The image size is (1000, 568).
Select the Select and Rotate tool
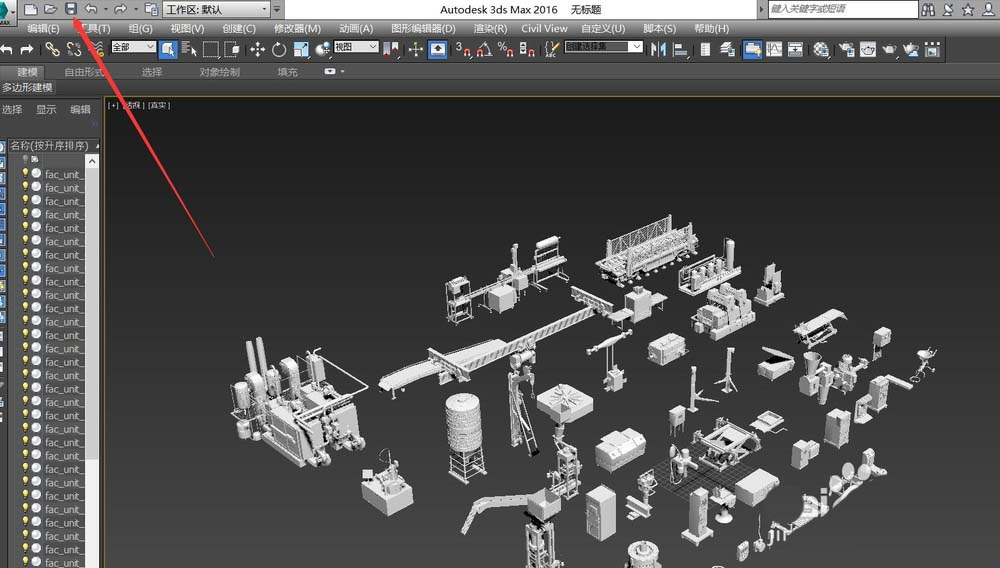pyautogui.click(x=279, y=49)
